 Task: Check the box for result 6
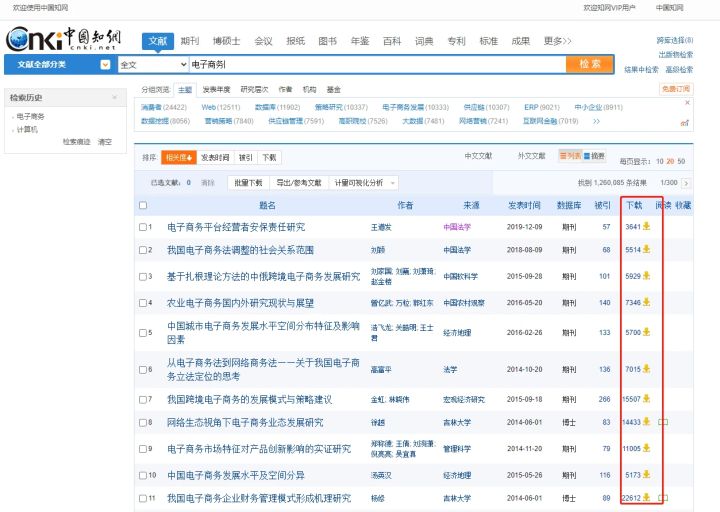coord(143,370)
